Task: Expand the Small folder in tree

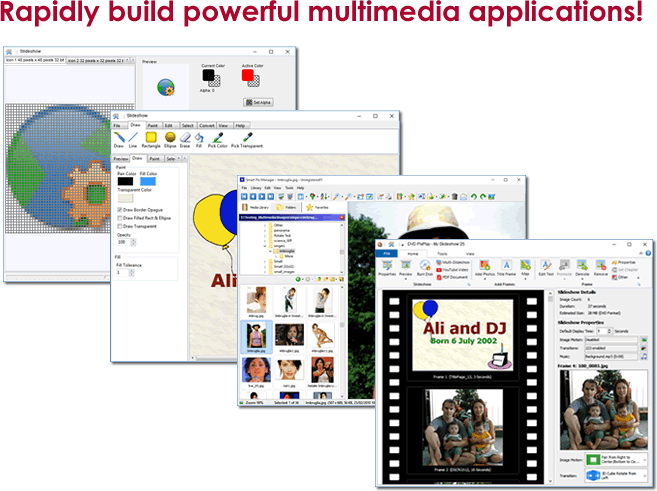Action: (x=265, y=261)
